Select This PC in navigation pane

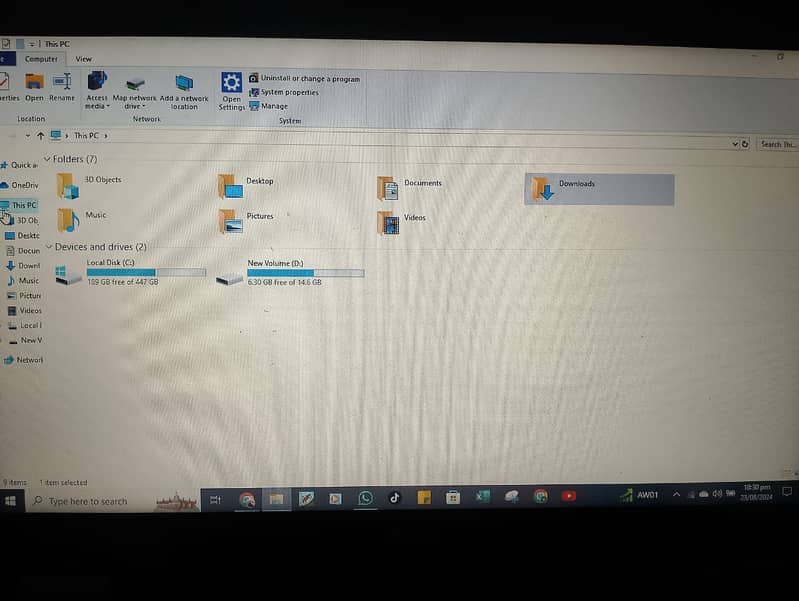pyautogui.click(x=19, y=205)
